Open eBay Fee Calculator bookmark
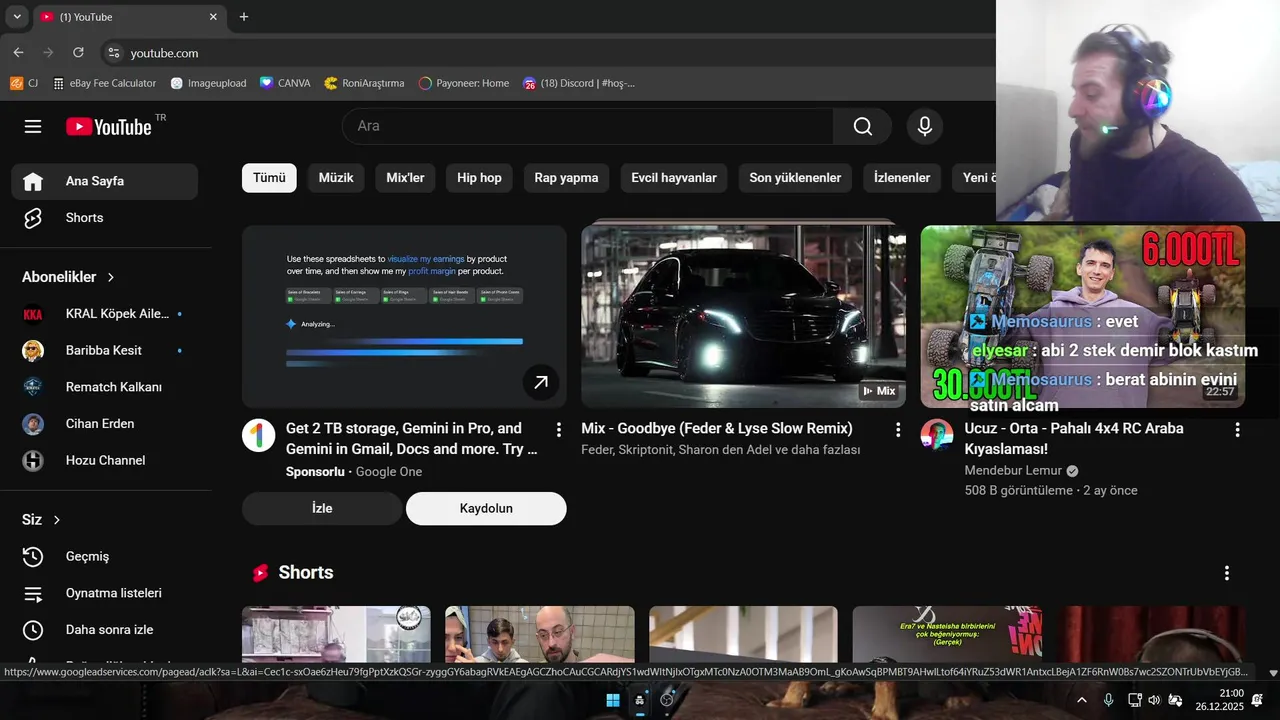 coord(104,83)
